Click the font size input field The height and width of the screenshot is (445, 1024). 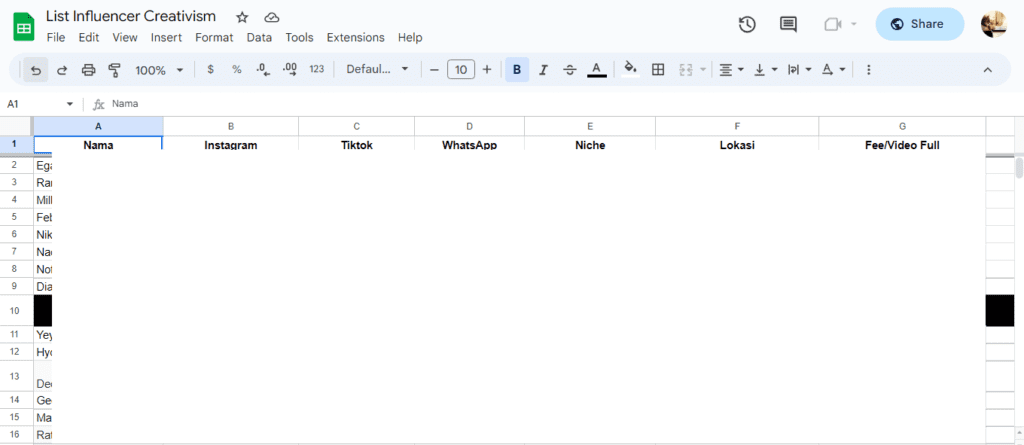click(x=461, y=70)
